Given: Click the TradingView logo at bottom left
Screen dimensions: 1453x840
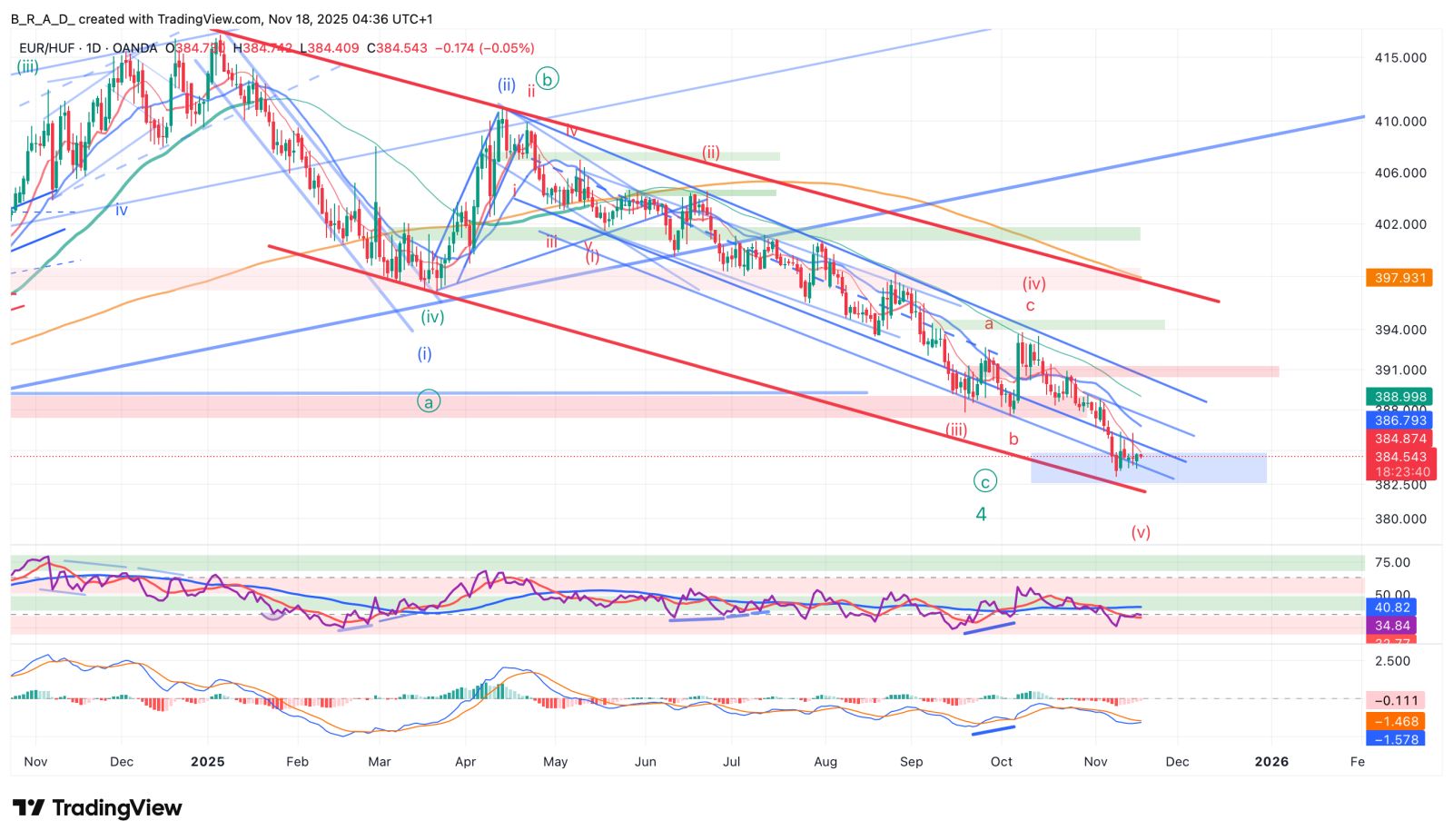Looking at the screenshot, I should coord(97,807).
